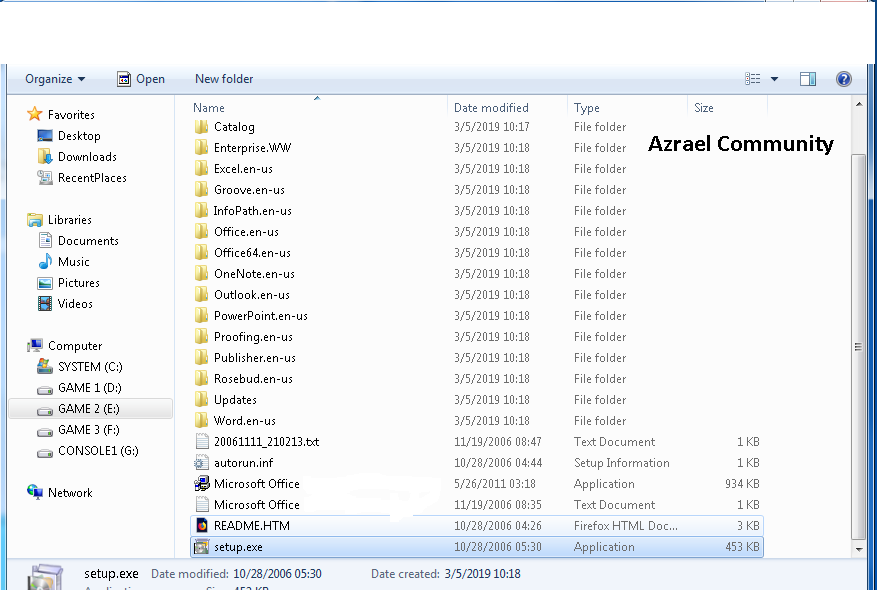This screenshot has height=590, width=877.
Task: Select the Rosebud.en-us folder icon
Action: (x=201, y=379)
